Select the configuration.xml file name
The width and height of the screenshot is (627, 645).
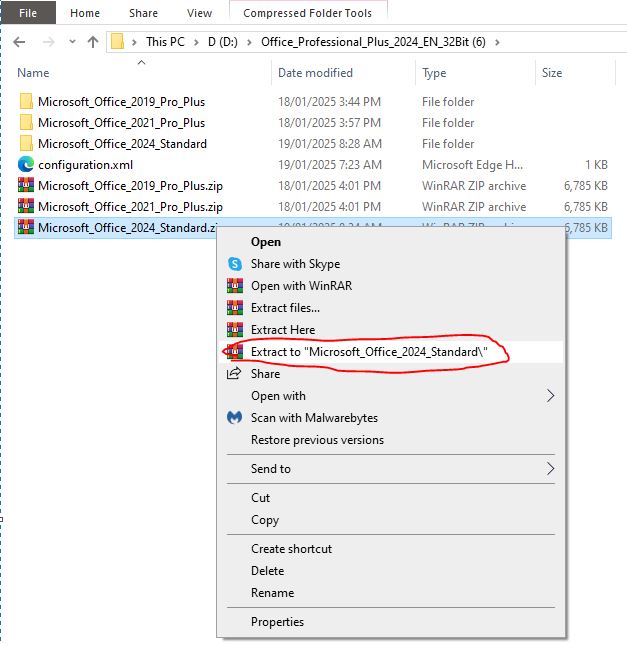point(86,165)
